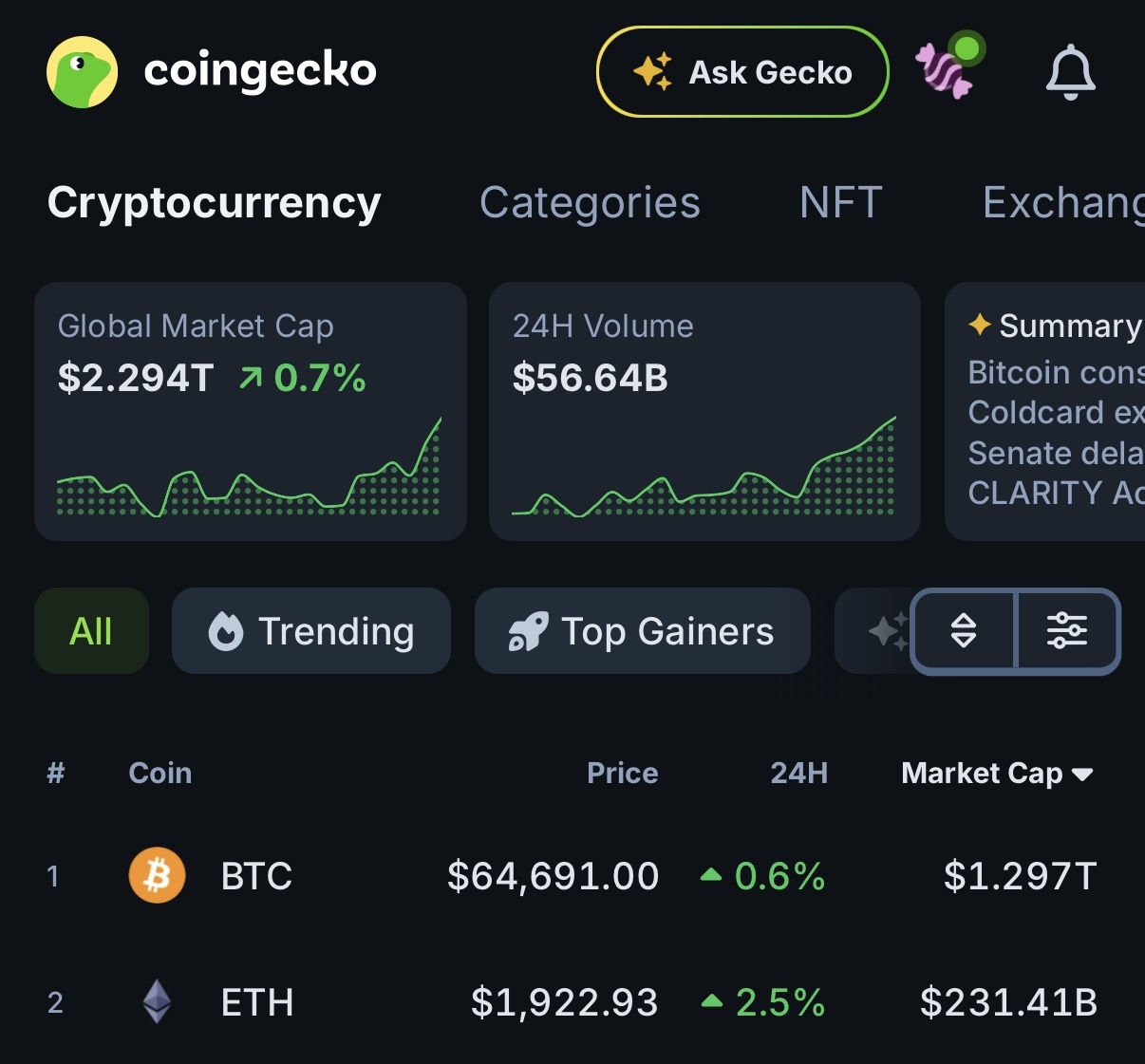Click the CoinGecko gecko logo

[x=83, y=72]
